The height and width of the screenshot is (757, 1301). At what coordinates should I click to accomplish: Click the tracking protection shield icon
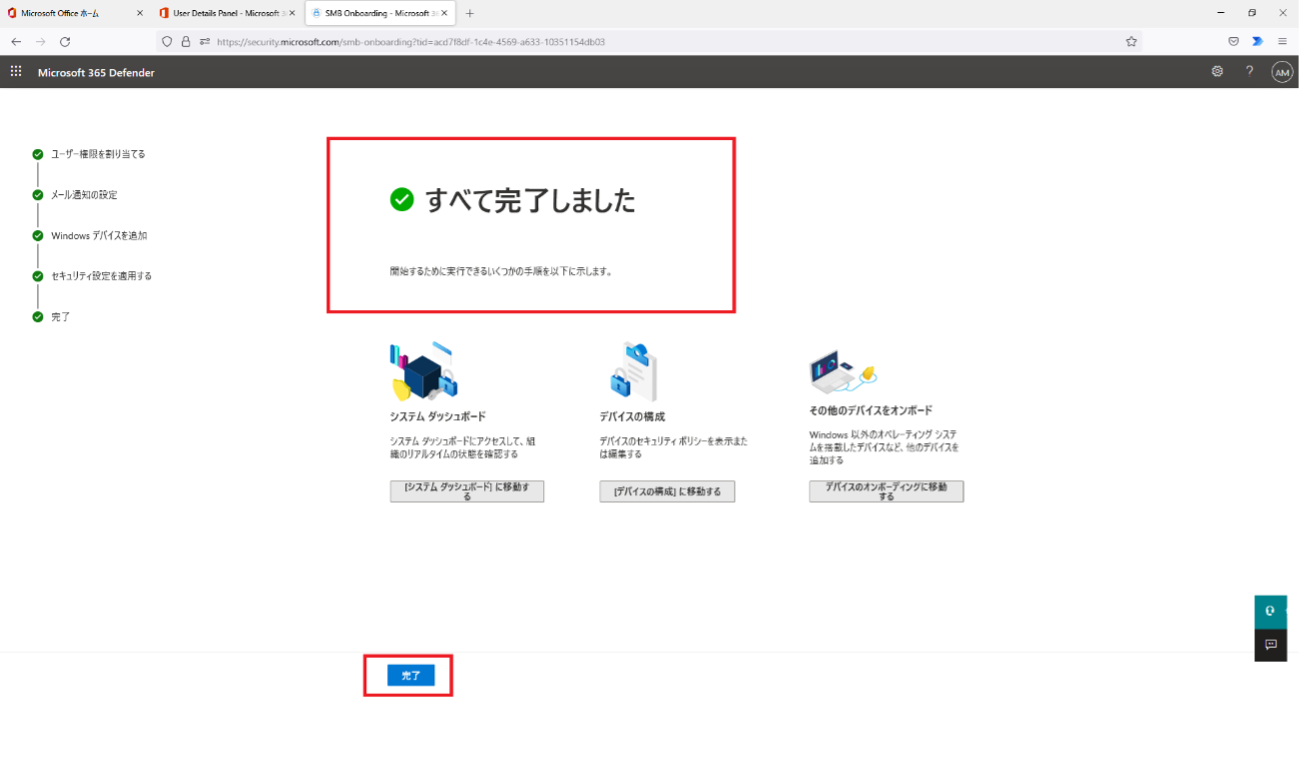167,42
